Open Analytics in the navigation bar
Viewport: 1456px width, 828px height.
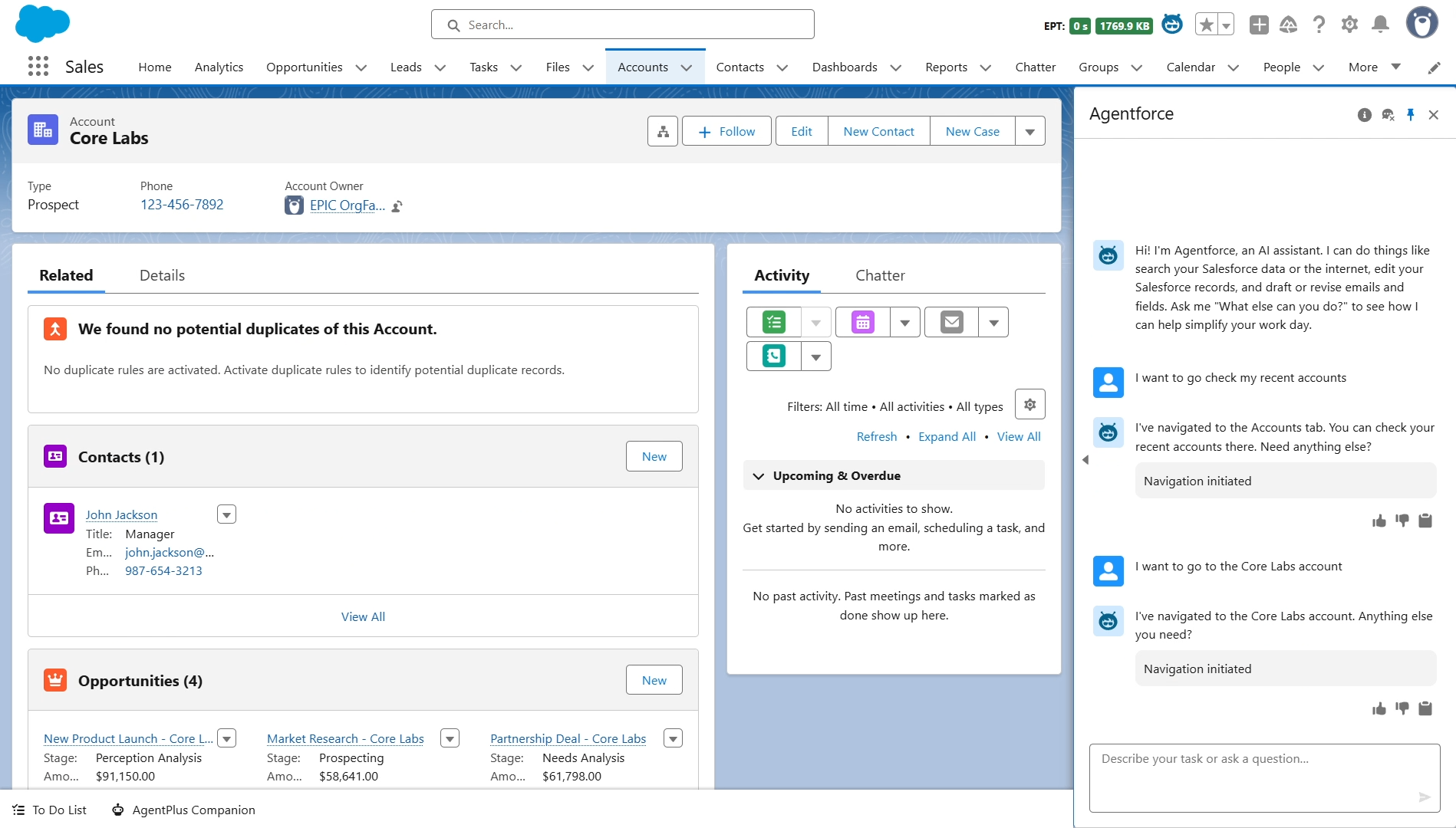pyautogui.click(x=219, y=67)
